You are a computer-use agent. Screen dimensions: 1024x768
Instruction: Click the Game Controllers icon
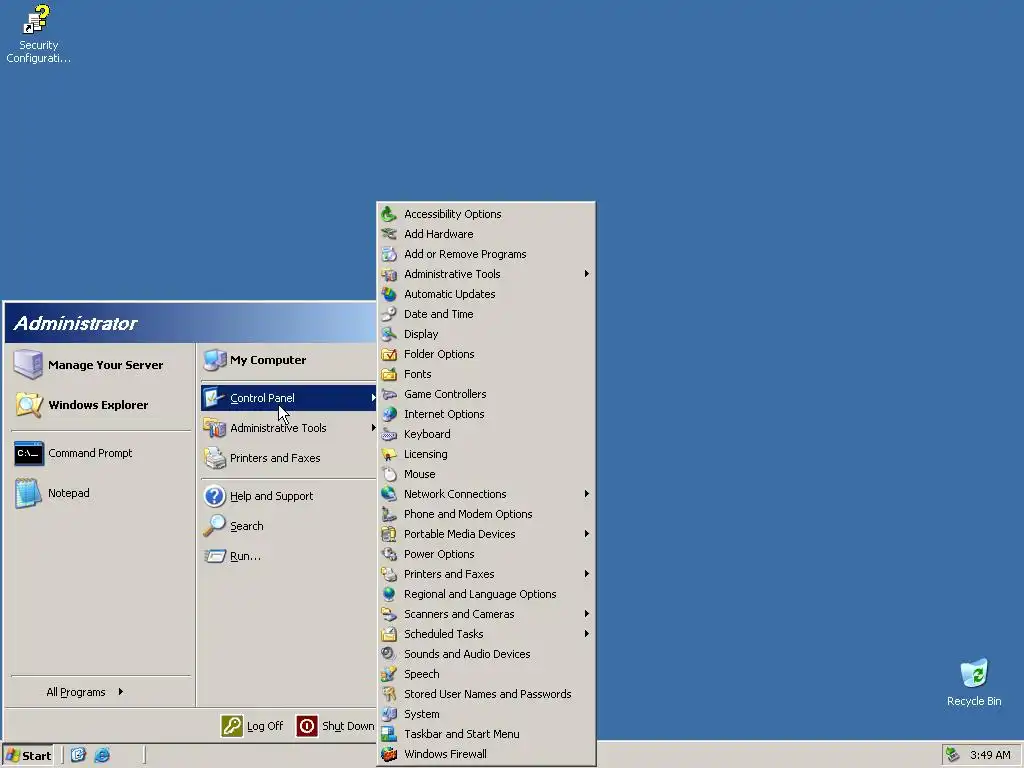(389, 394)
